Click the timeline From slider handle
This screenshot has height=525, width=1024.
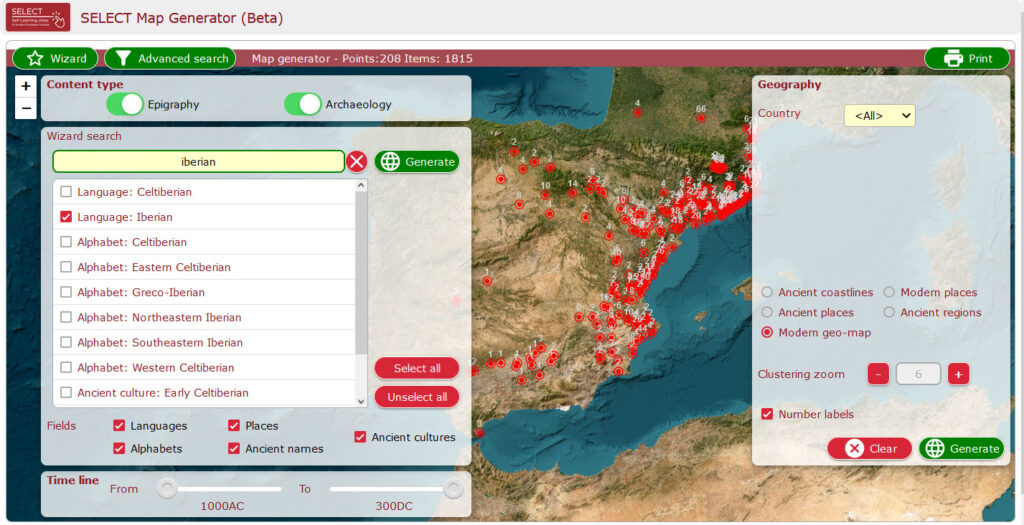point(168,489)
